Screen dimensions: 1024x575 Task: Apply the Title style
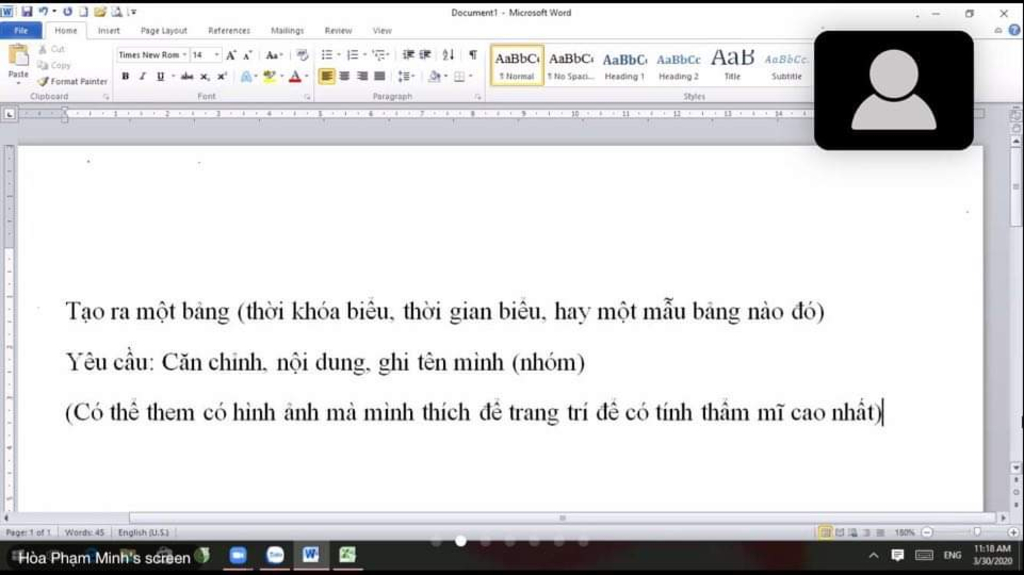732,65
